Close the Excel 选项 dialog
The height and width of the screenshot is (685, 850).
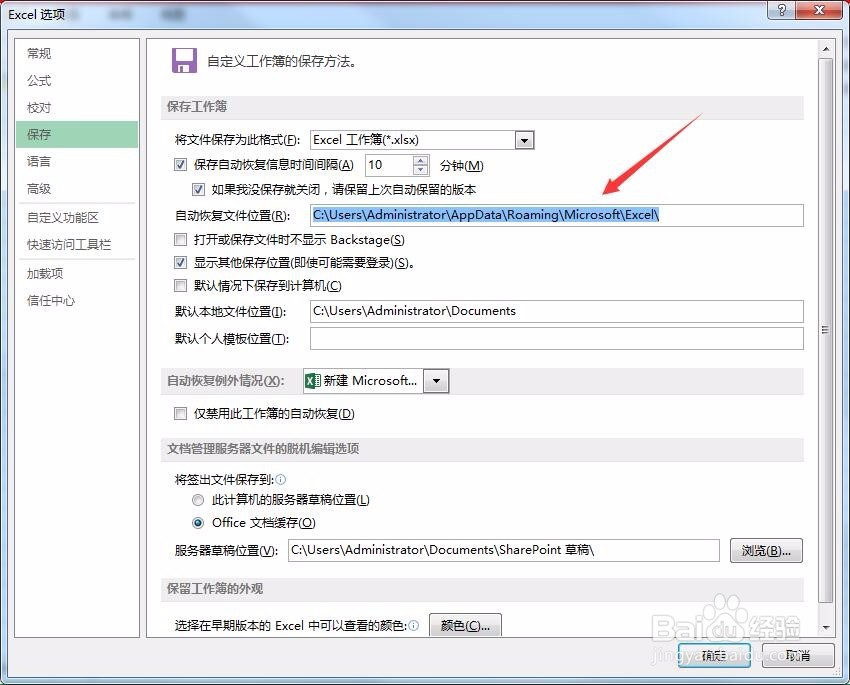click(819, 10)
